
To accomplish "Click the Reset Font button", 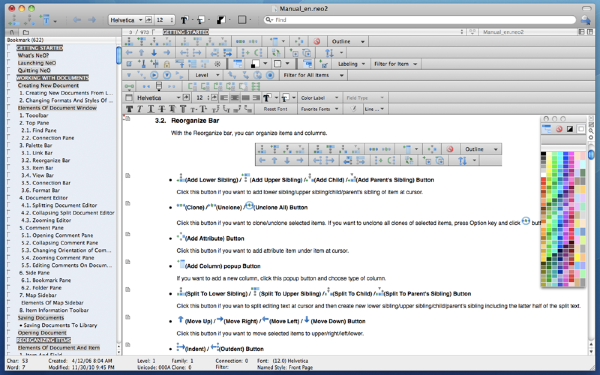I will click(275, 109).
